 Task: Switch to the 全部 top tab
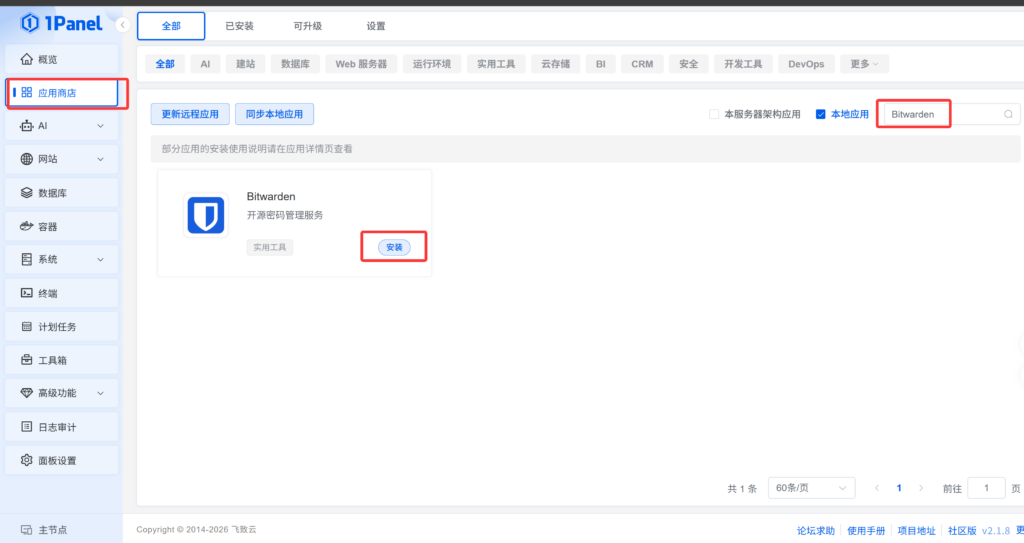pyautogui.click(x=171, y=26)
